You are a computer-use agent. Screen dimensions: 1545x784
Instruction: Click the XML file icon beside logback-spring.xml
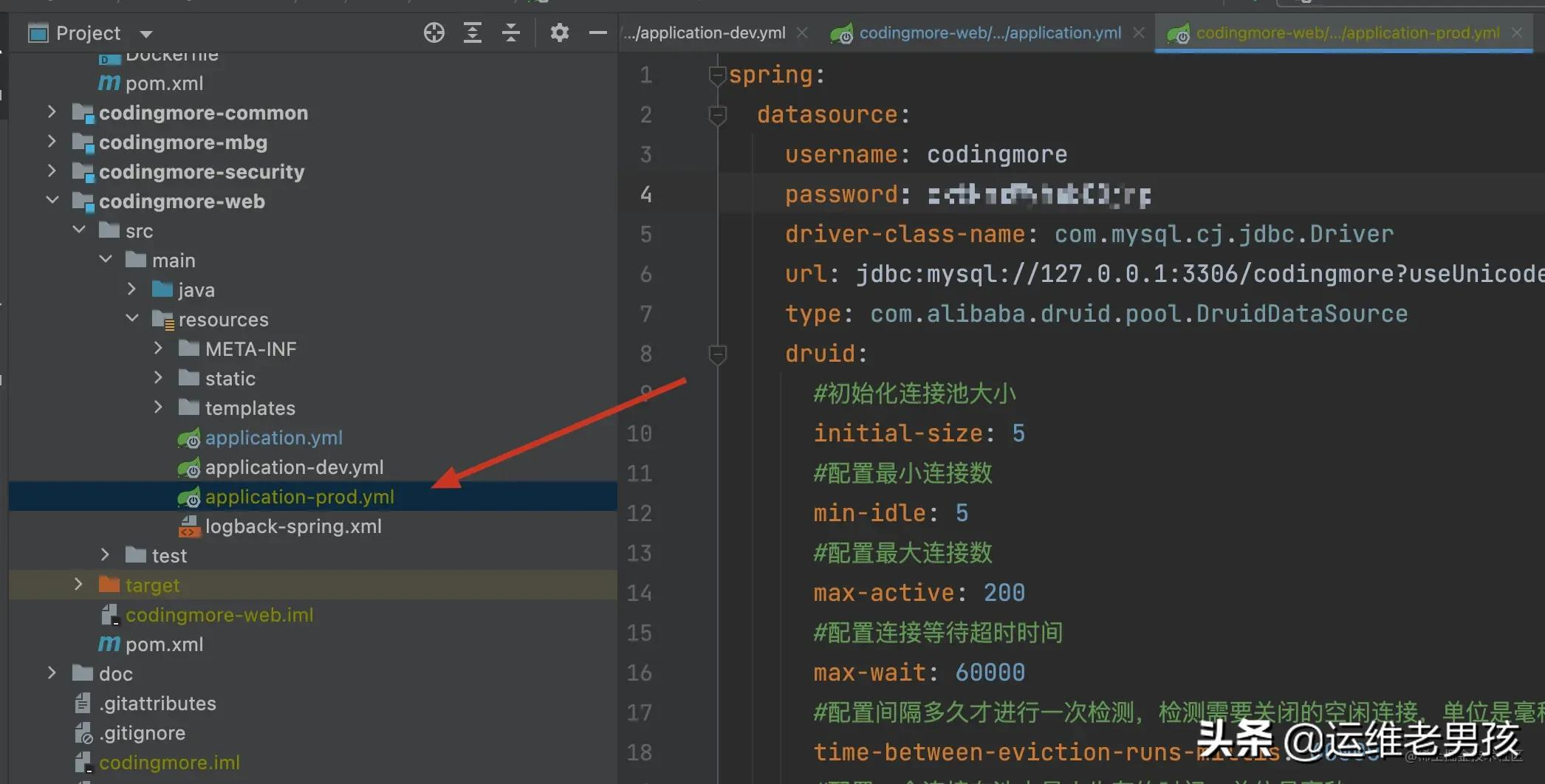[190, 526]
